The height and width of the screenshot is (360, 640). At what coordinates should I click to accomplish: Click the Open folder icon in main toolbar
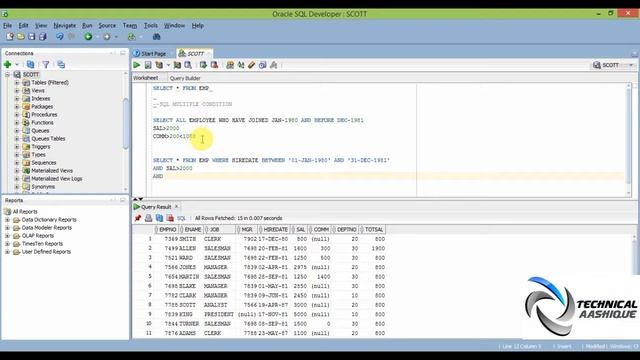20,37
